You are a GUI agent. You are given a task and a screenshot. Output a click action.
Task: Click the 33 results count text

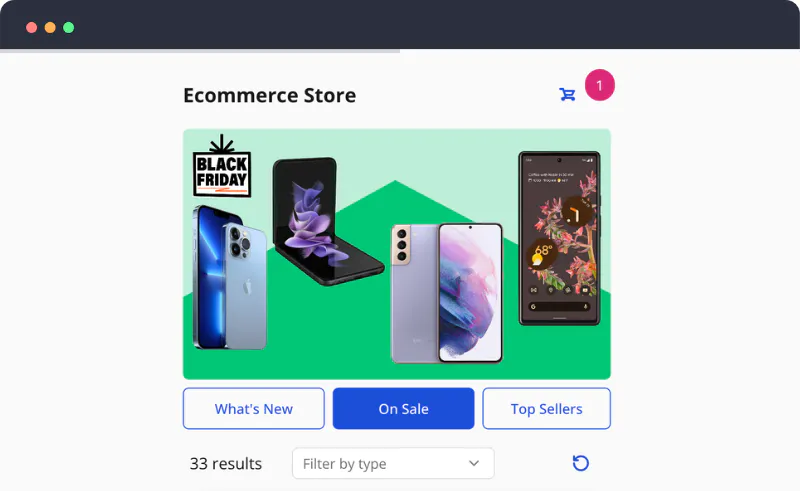226,463
